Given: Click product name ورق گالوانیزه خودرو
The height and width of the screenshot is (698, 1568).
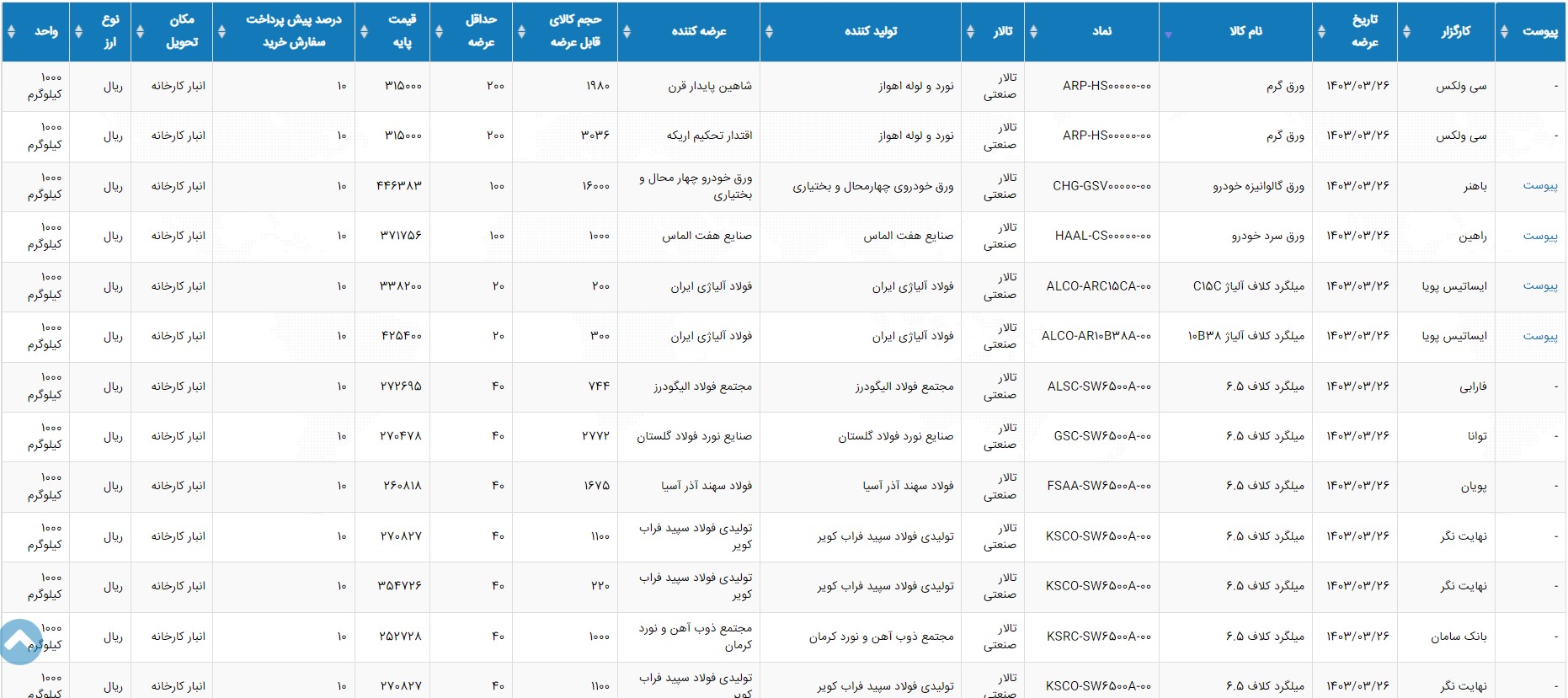Looking at the screenshot, I should 1258,186.
